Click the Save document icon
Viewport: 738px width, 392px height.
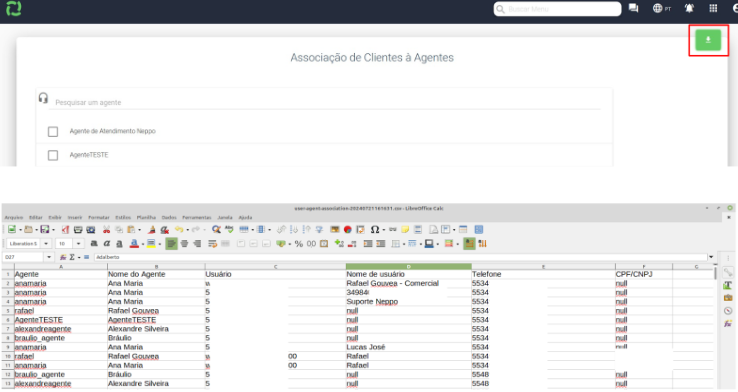45,229
